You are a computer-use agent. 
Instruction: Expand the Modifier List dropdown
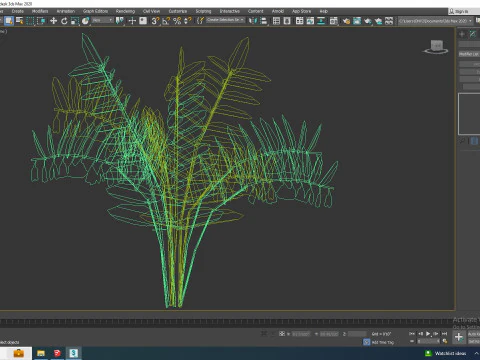coord(469,54)
